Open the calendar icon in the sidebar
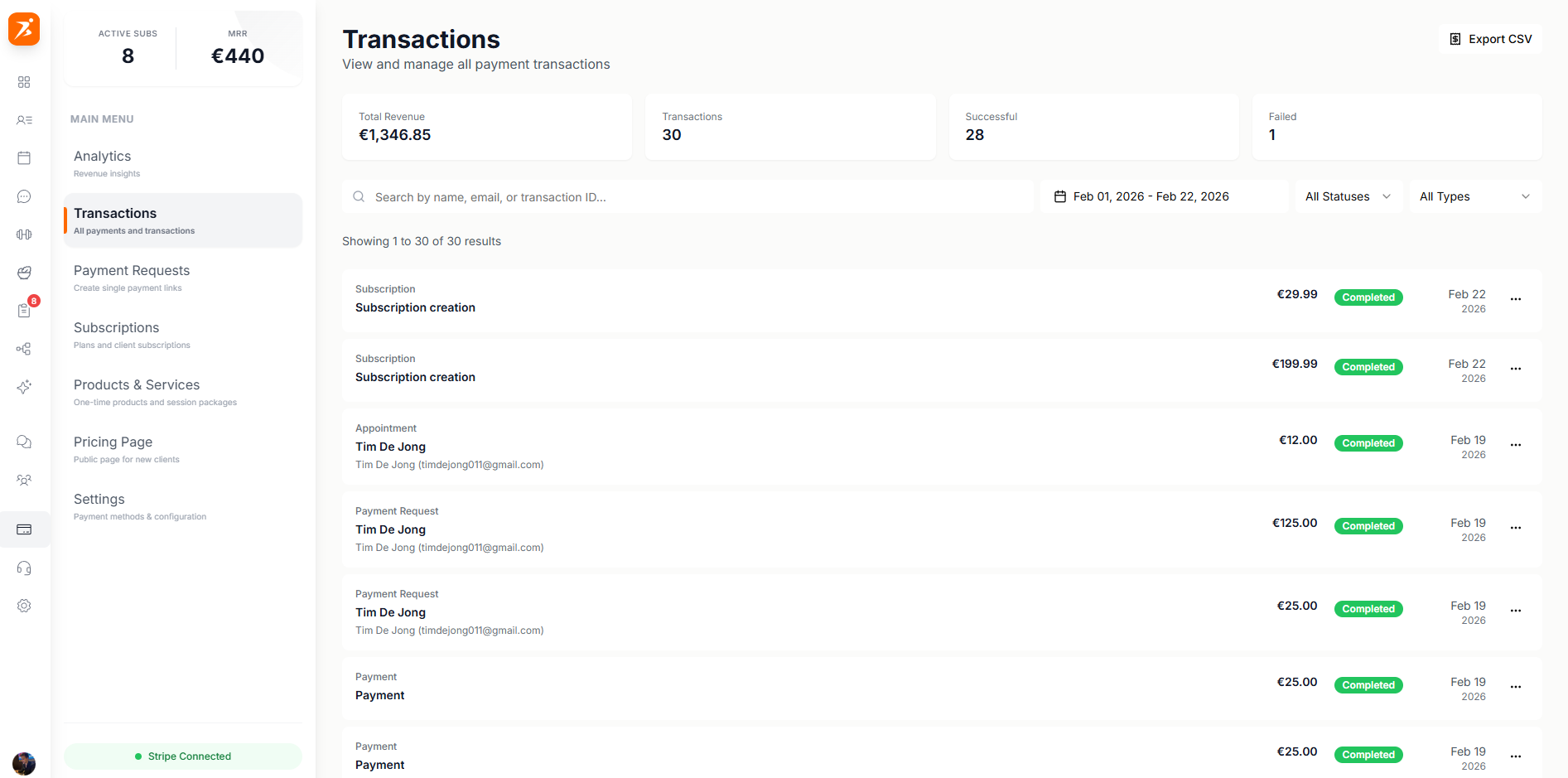 [24, 157]
